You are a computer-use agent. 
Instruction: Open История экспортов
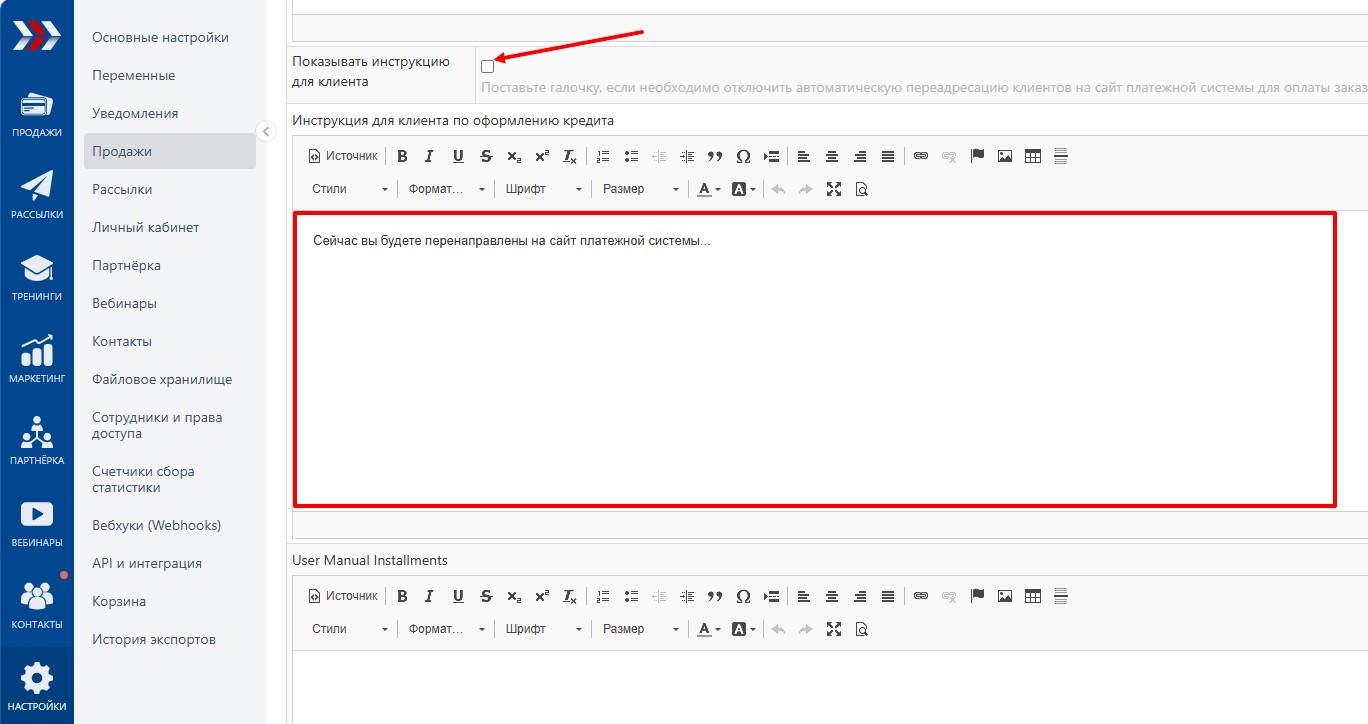(x=154, y=639)
